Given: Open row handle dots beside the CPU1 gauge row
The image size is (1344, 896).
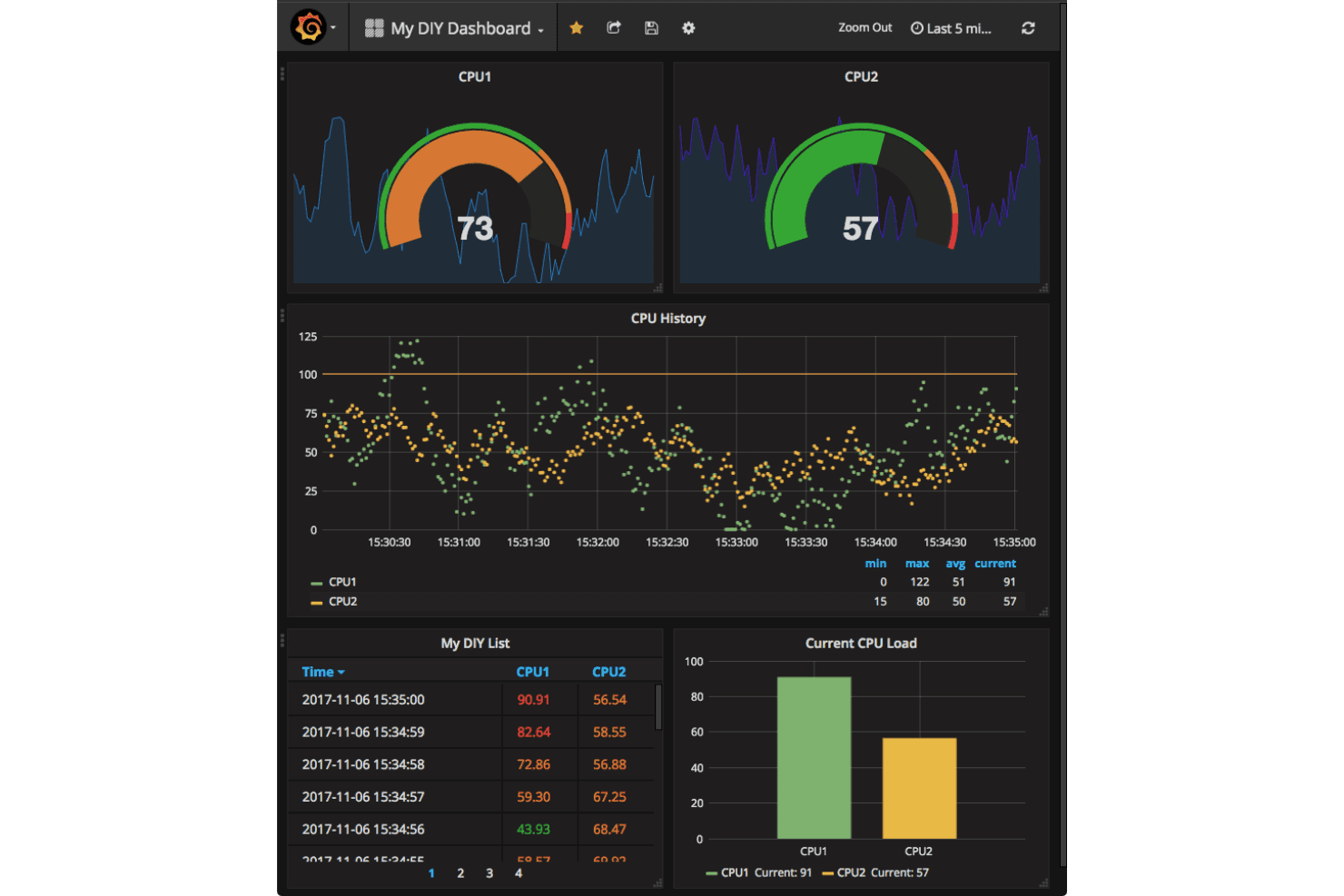Looking at the screenshot, I should point(282,73).
